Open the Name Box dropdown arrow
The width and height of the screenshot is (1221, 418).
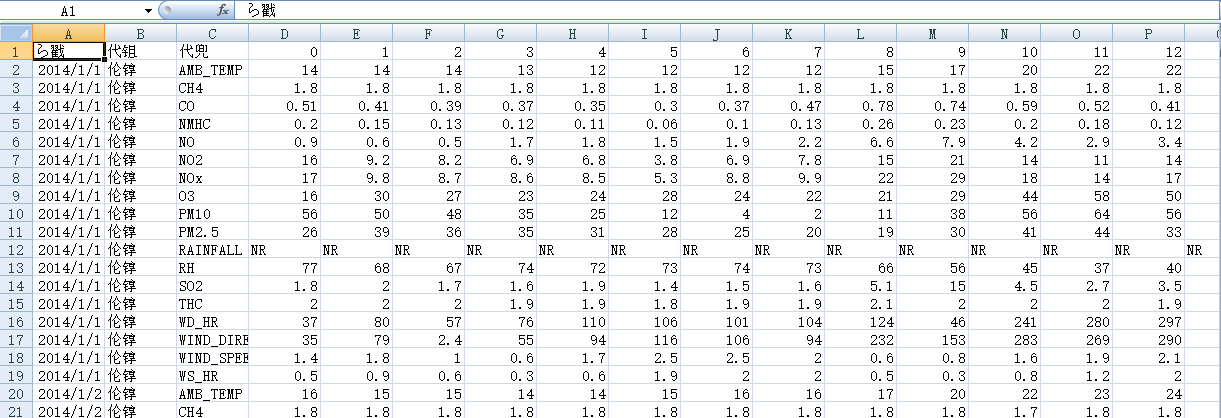tap(148, 10)
